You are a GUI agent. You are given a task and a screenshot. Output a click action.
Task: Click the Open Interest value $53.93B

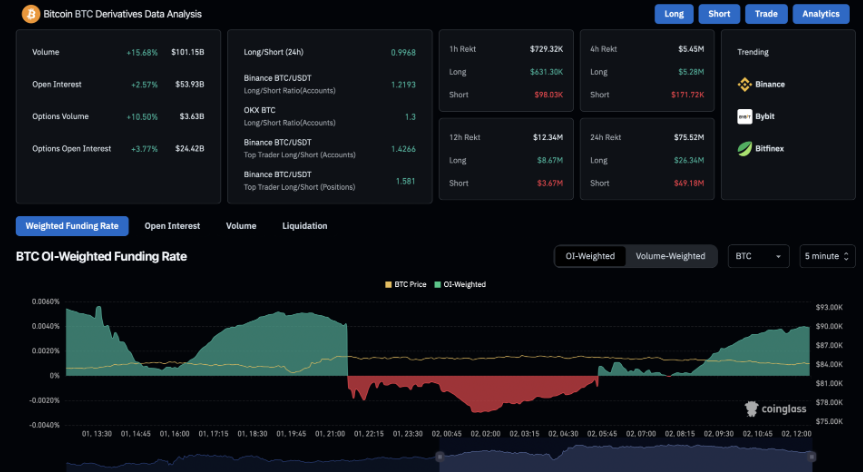pyautogui.click(x=190, y=84)
